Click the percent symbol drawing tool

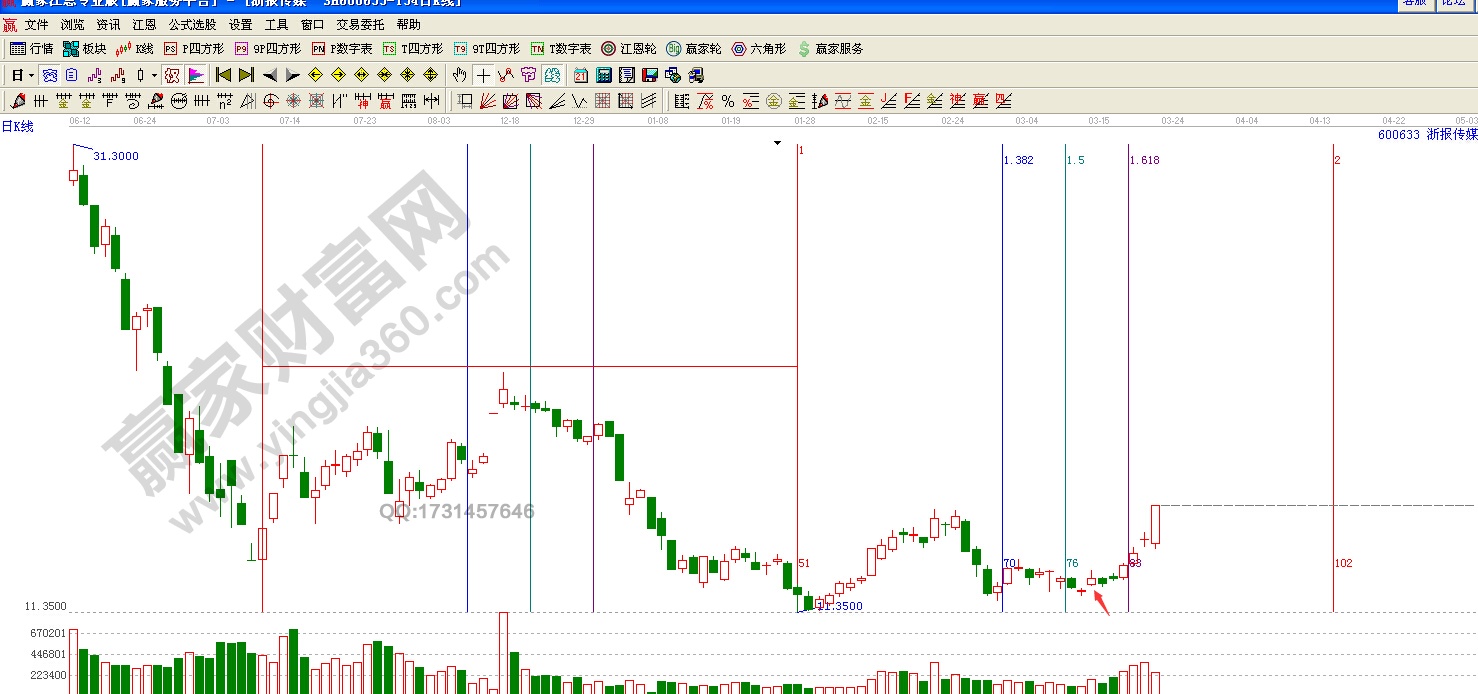click(x=727, y=101)
